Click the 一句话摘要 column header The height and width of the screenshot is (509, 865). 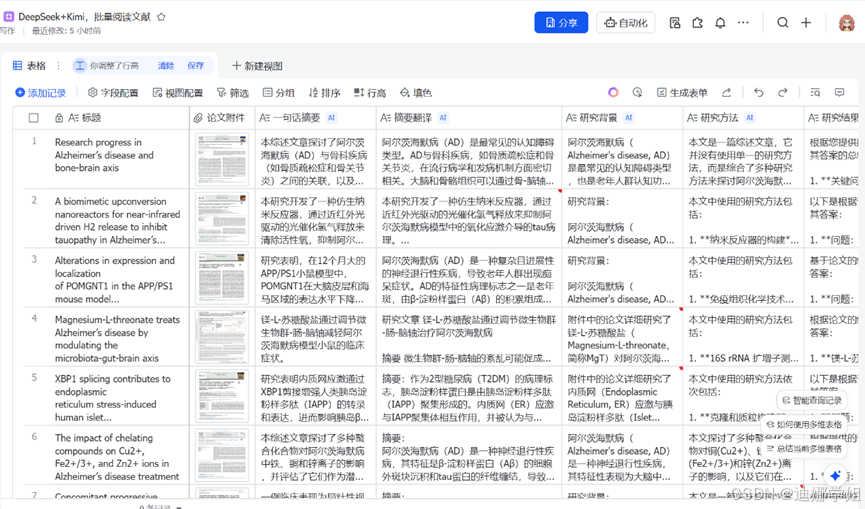[316, 117]
